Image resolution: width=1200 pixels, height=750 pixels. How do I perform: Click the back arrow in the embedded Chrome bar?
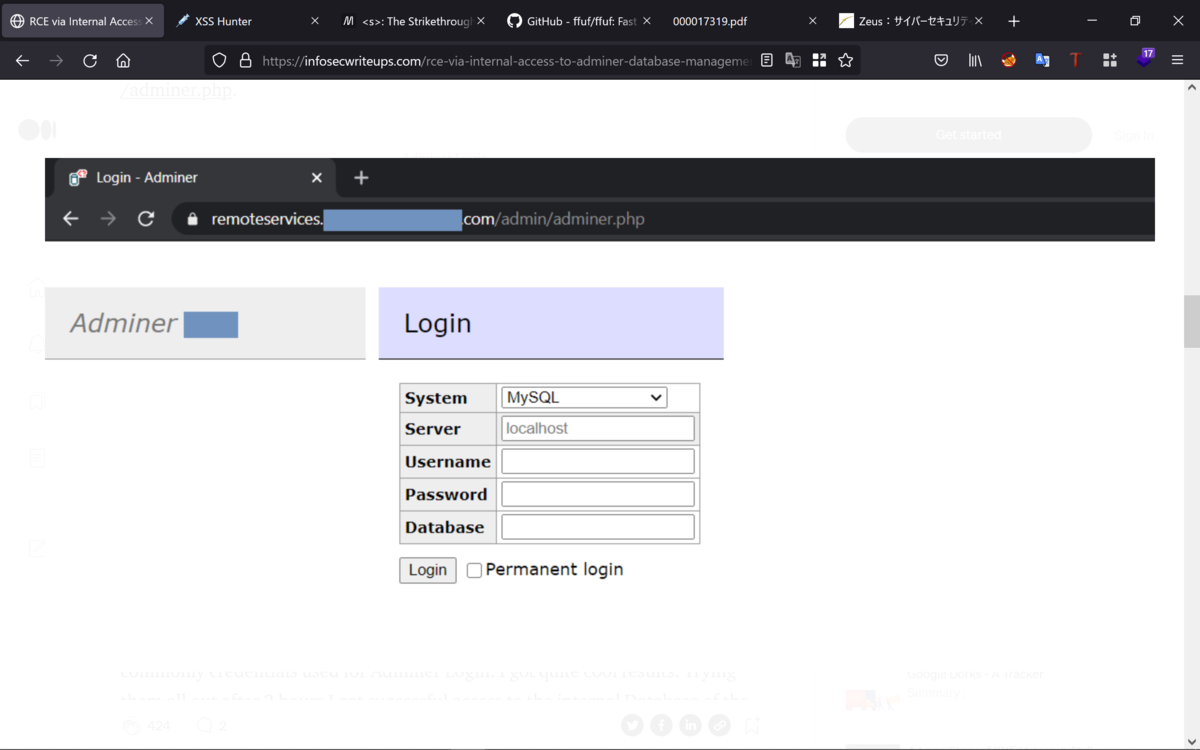(x=70, y=219)
